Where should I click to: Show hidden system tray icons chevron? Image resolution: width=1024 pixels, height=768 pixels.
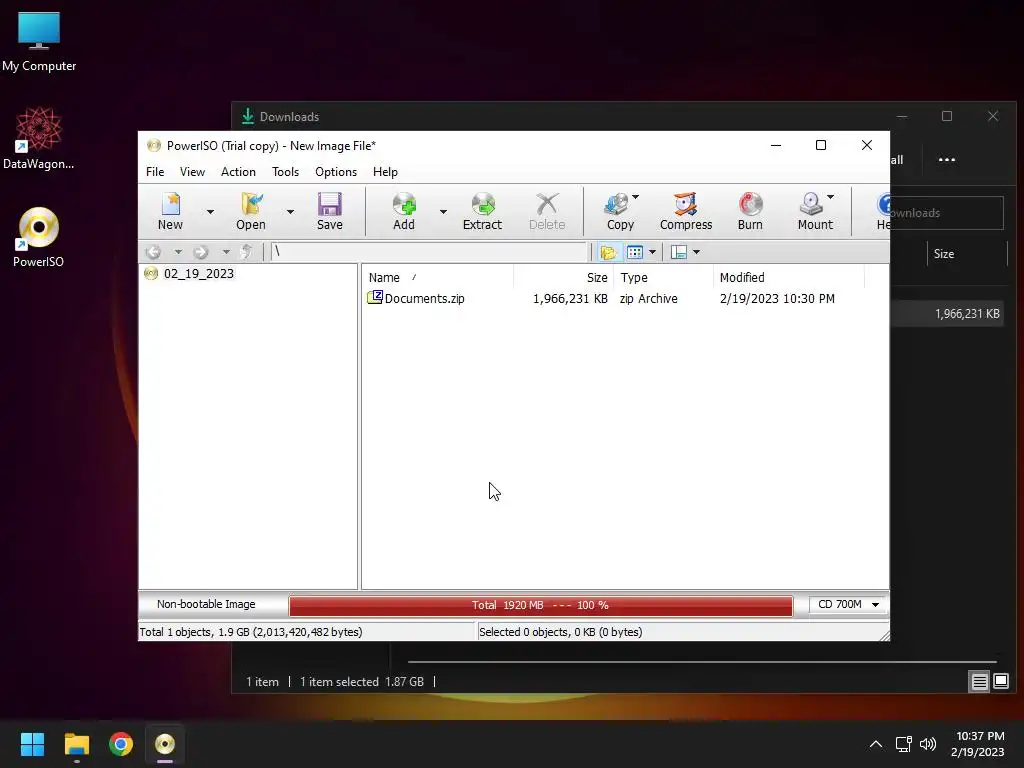876,744
